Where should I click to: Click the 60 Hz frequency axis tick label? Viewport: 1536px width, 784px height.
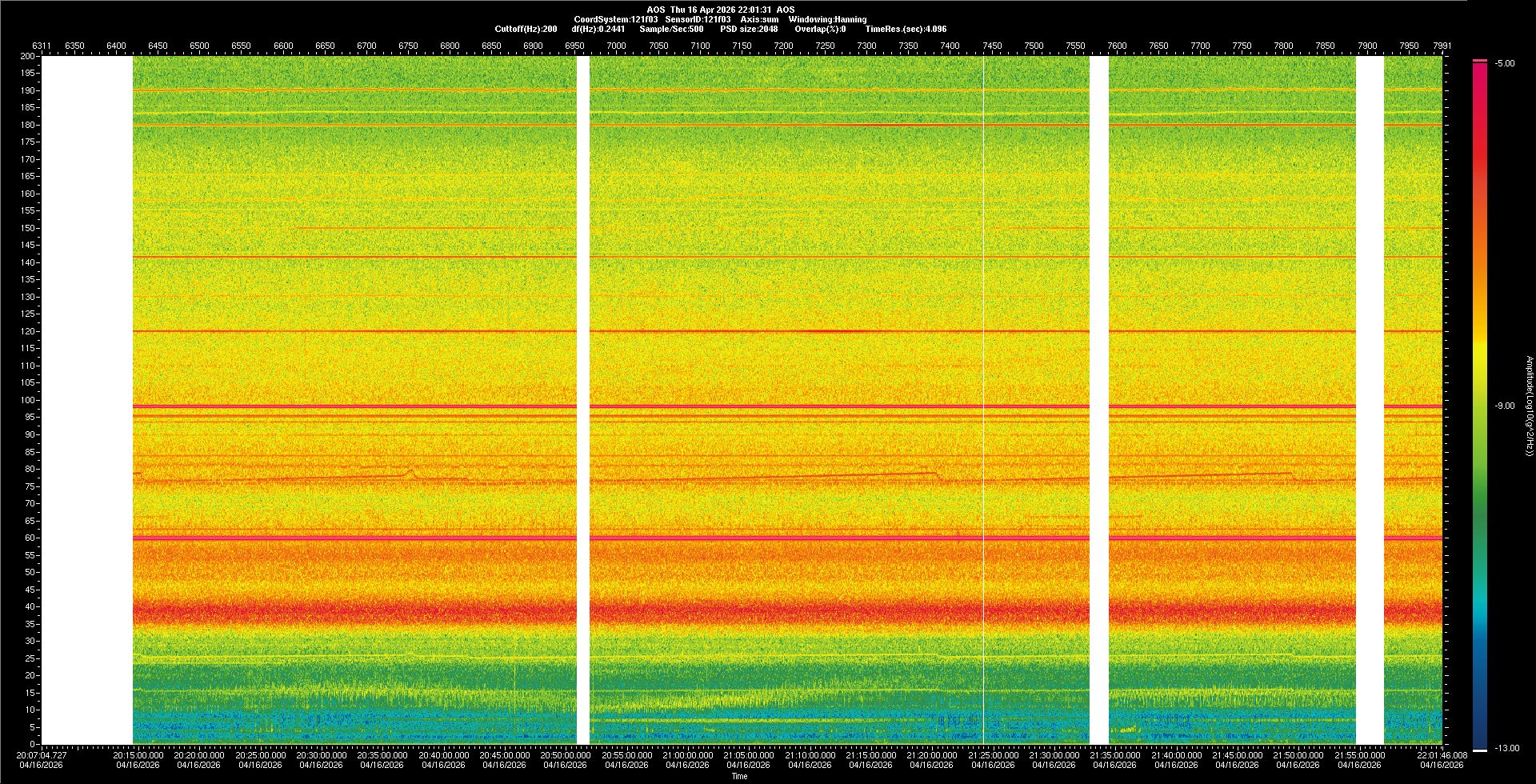pos(30,538)
